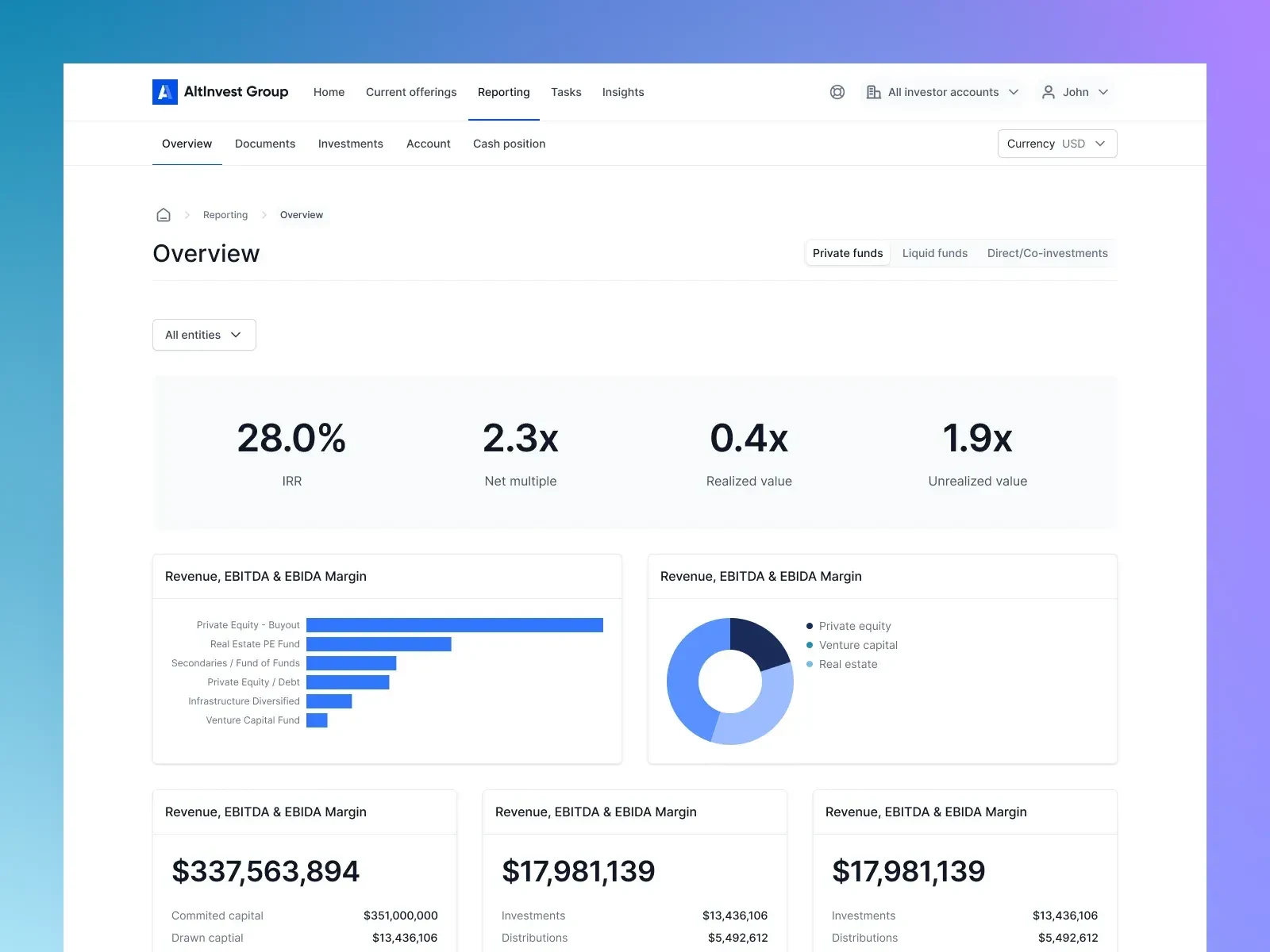Select the Private funds filter
Viewport: 1270px width, 952px height.
(847, 252)
